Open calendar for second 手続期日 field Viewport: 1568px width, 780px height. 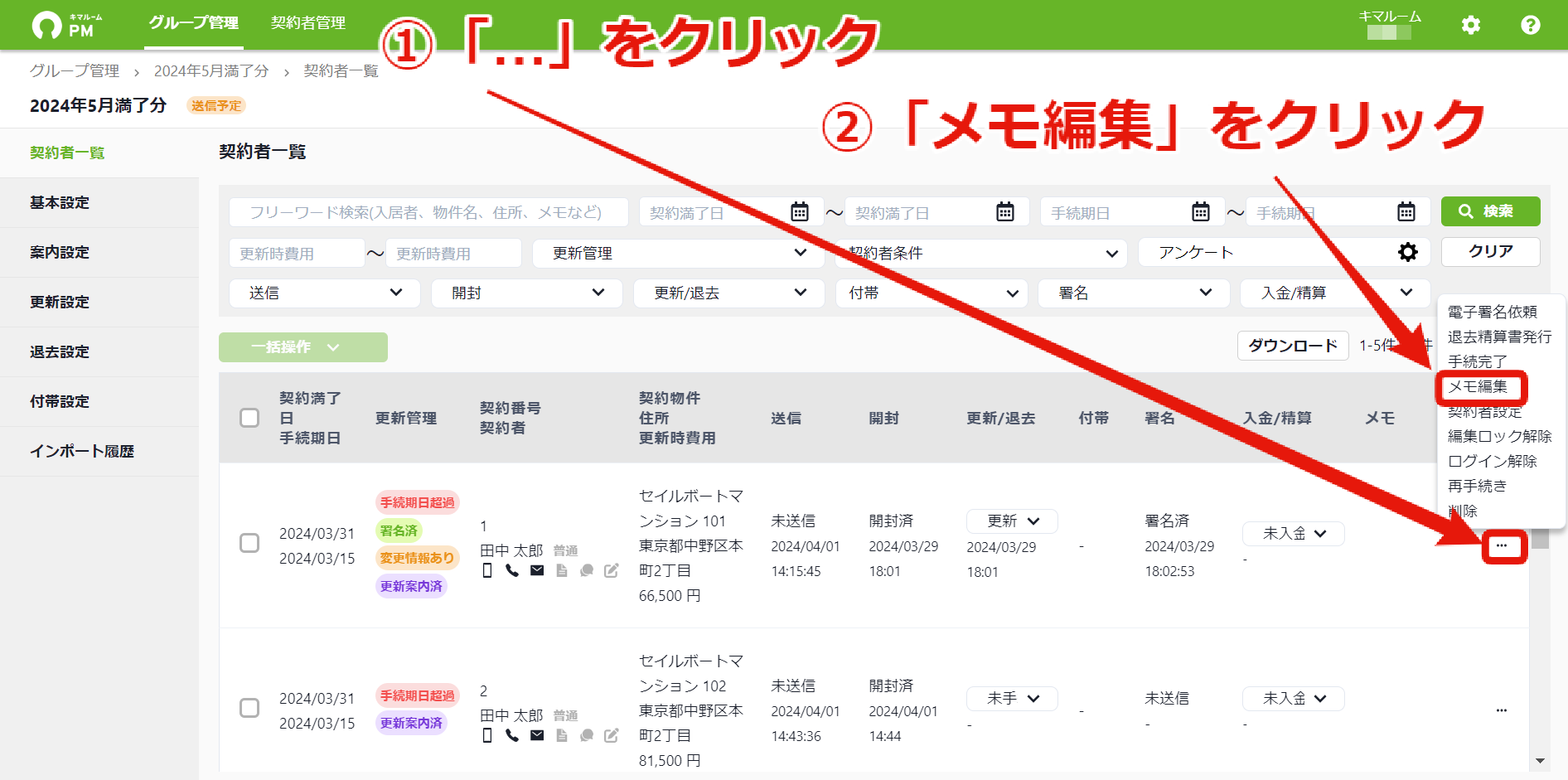[x=1406, y=212]
